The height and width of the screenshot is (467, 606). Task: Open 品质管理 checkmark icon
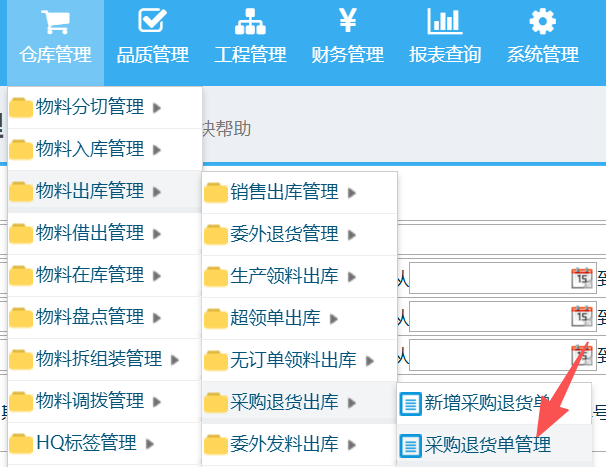tap(152, 21)
